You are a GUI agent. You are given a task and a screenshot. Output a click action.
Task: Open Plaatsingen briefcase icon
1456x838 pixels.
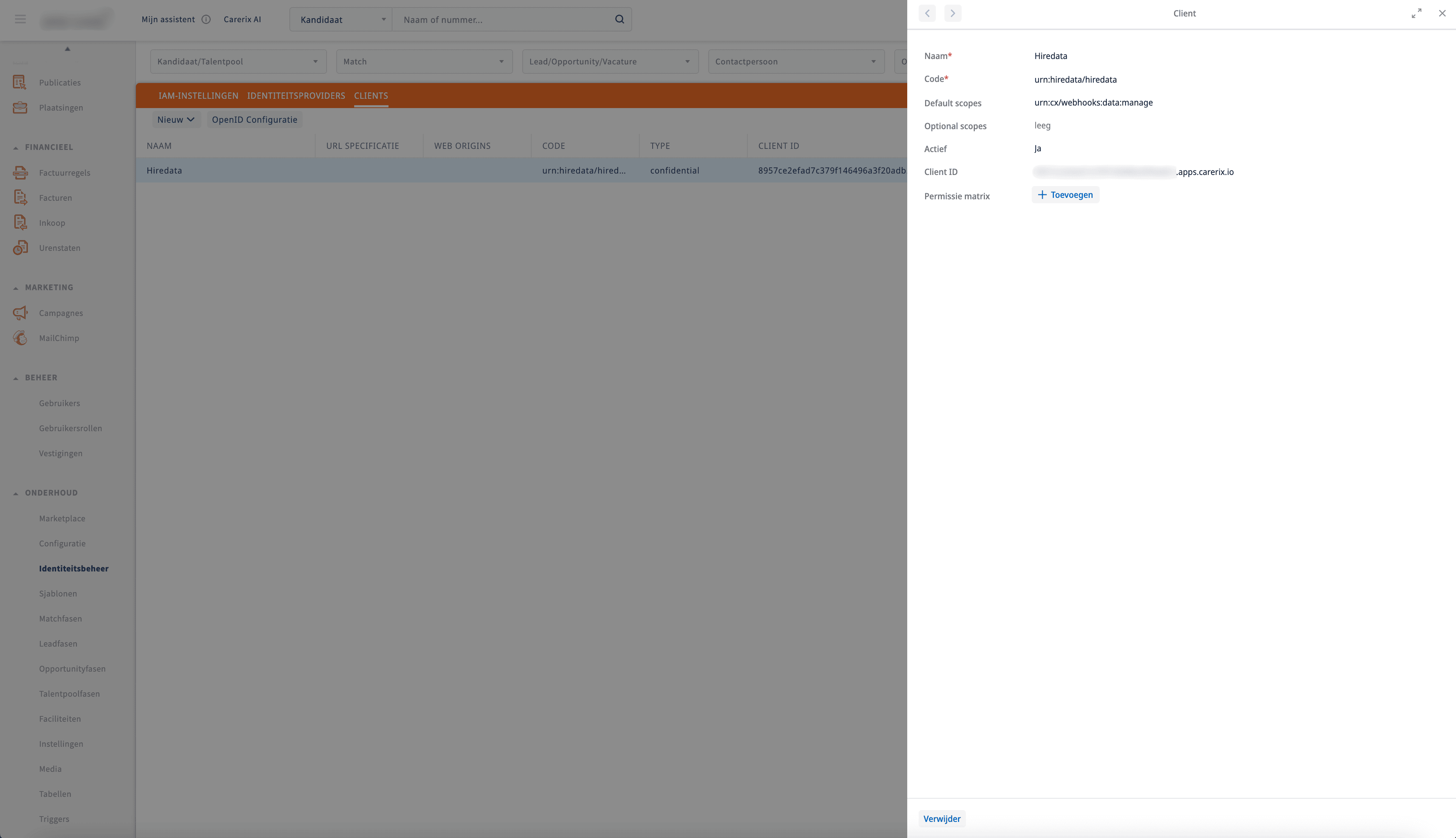click(20, 108)
